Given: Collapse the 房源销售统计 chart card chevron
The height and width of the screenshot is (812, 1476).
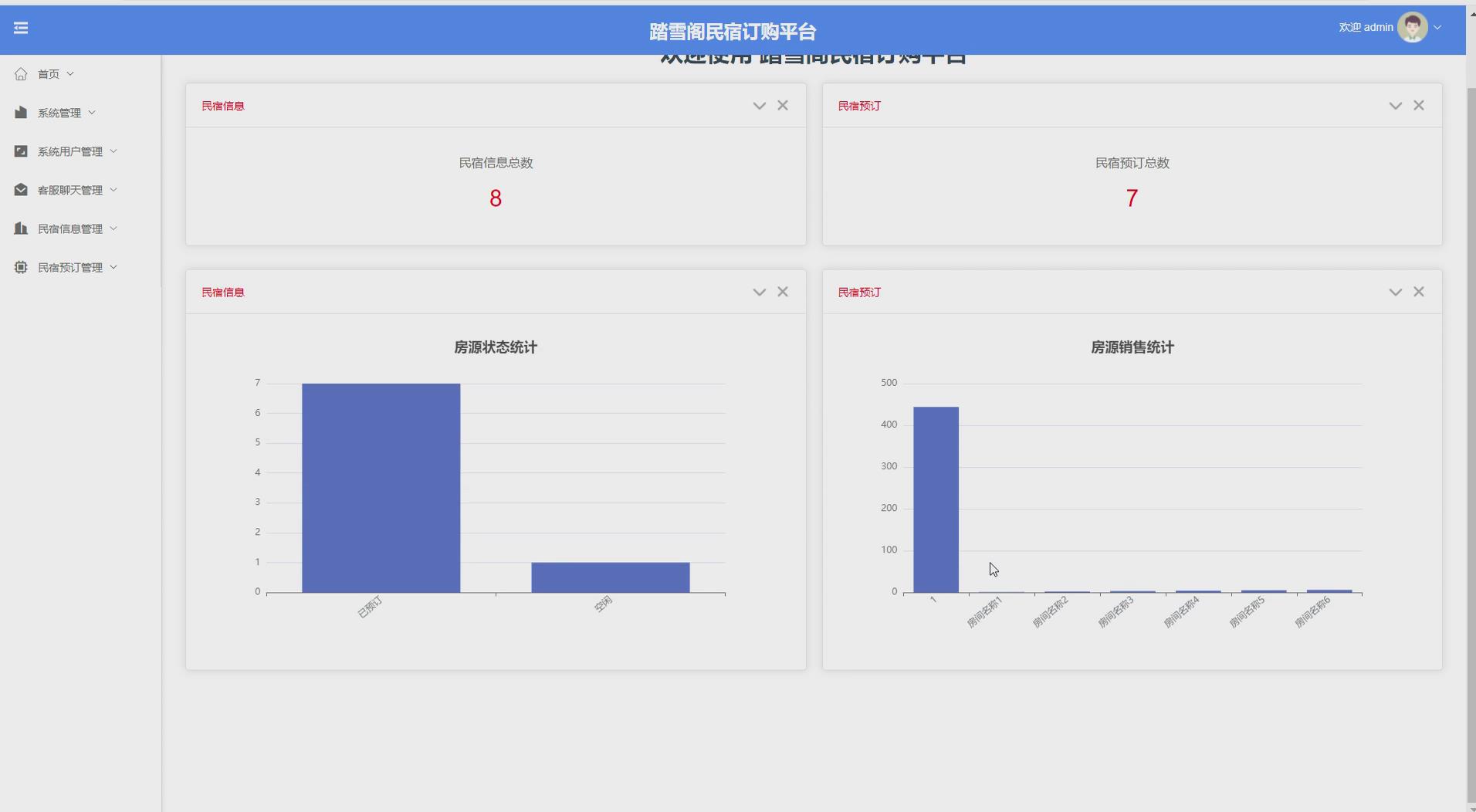Looking at the screenshot, I should 1395,292.
